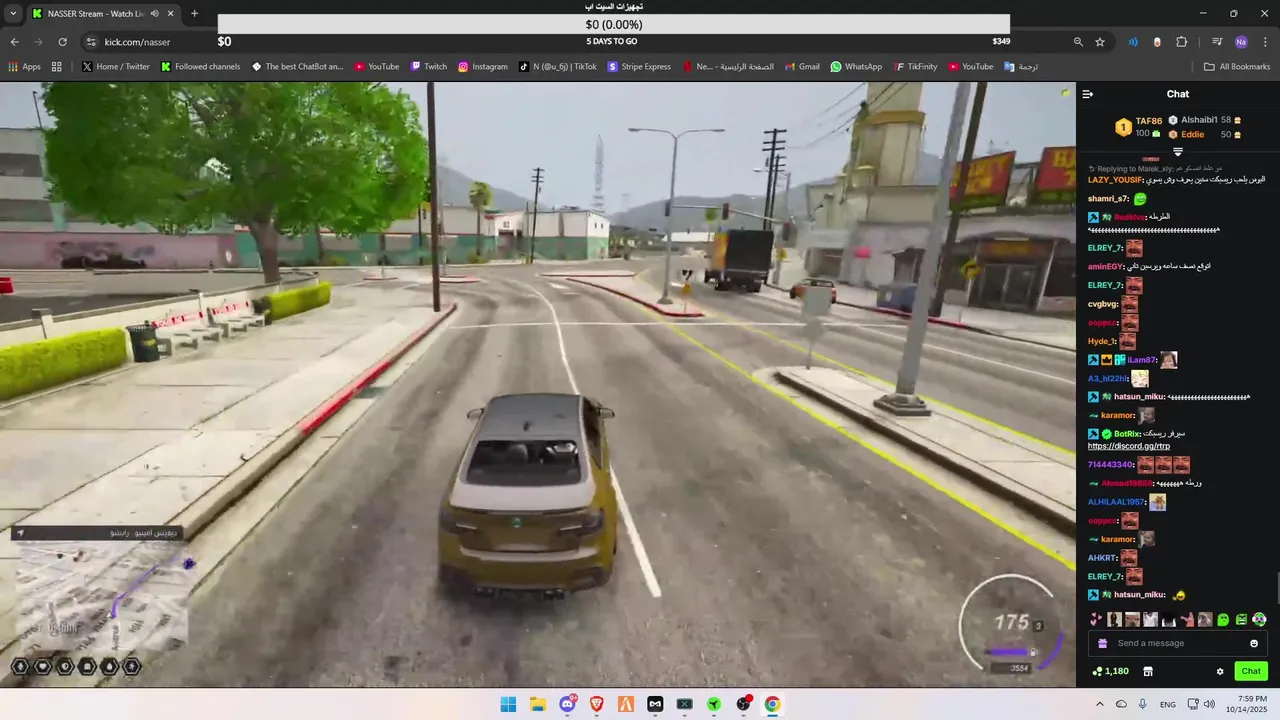
Task: Open the emoji picker in message box
Action: tap(1254, 643)
